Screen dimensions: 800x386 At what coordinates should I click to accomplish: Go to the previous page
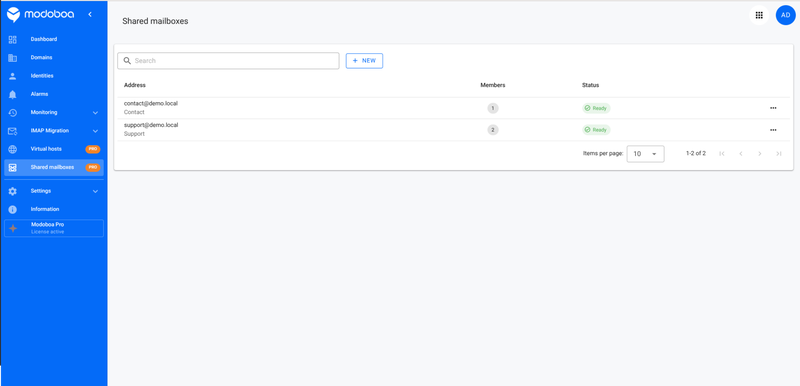click(x=741, y=153)
